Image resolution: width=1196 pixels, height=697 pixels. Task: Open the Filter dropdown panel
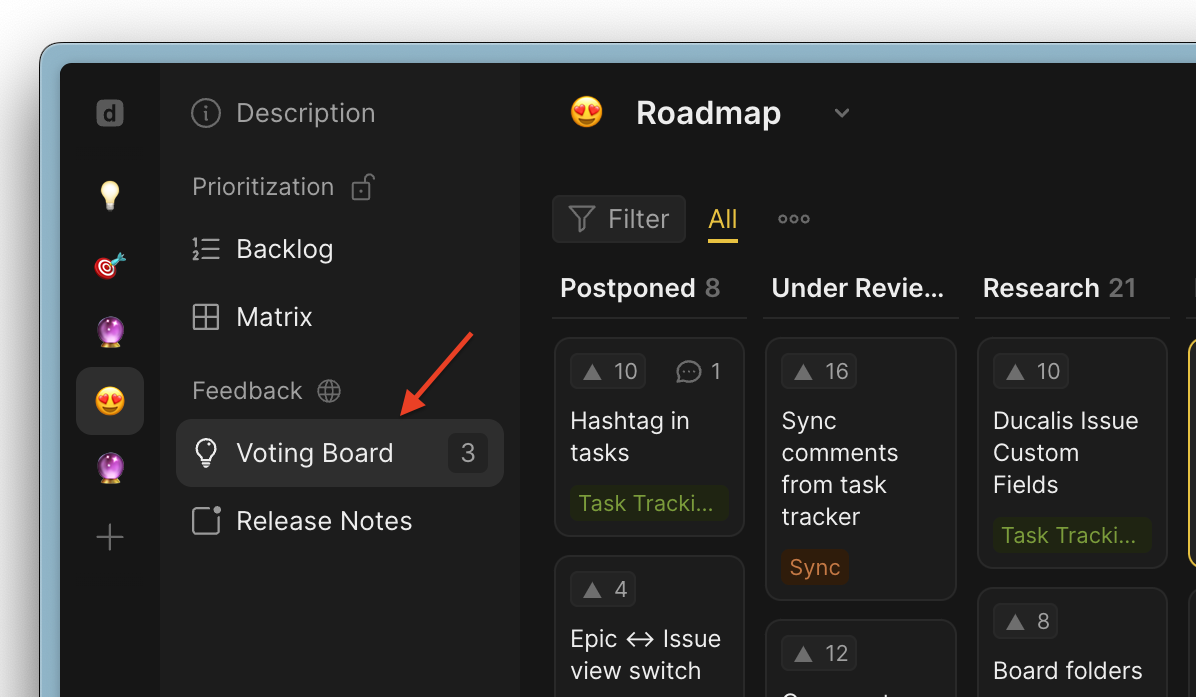[618, 219]
